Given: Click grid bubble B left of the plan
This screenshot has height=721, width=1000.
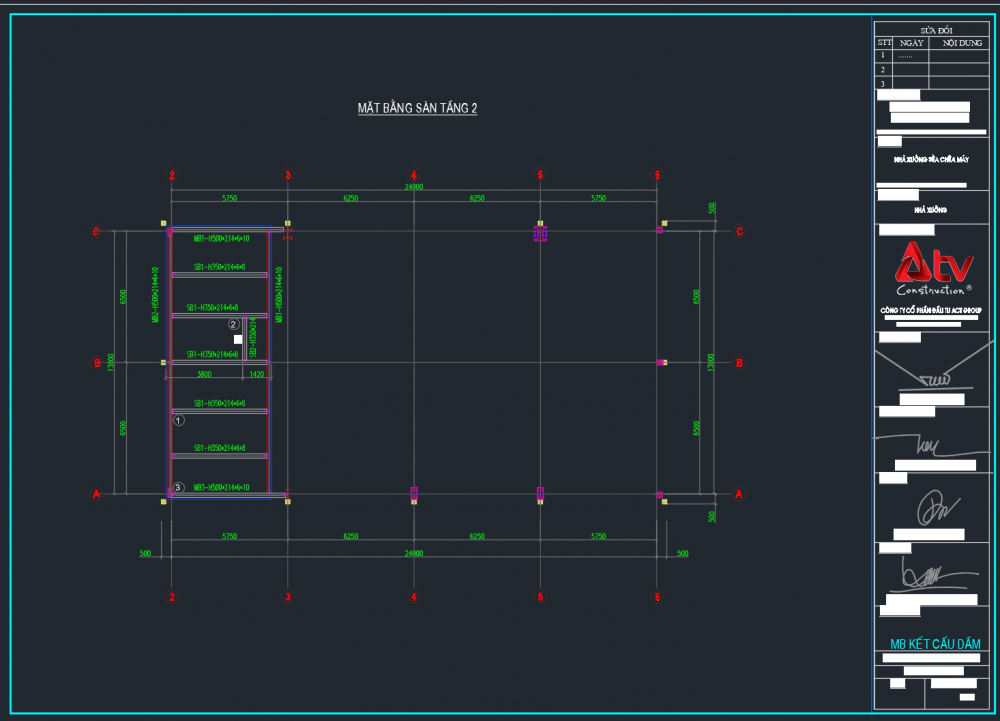Looking at the screenshot, I should tap(97, 363).
